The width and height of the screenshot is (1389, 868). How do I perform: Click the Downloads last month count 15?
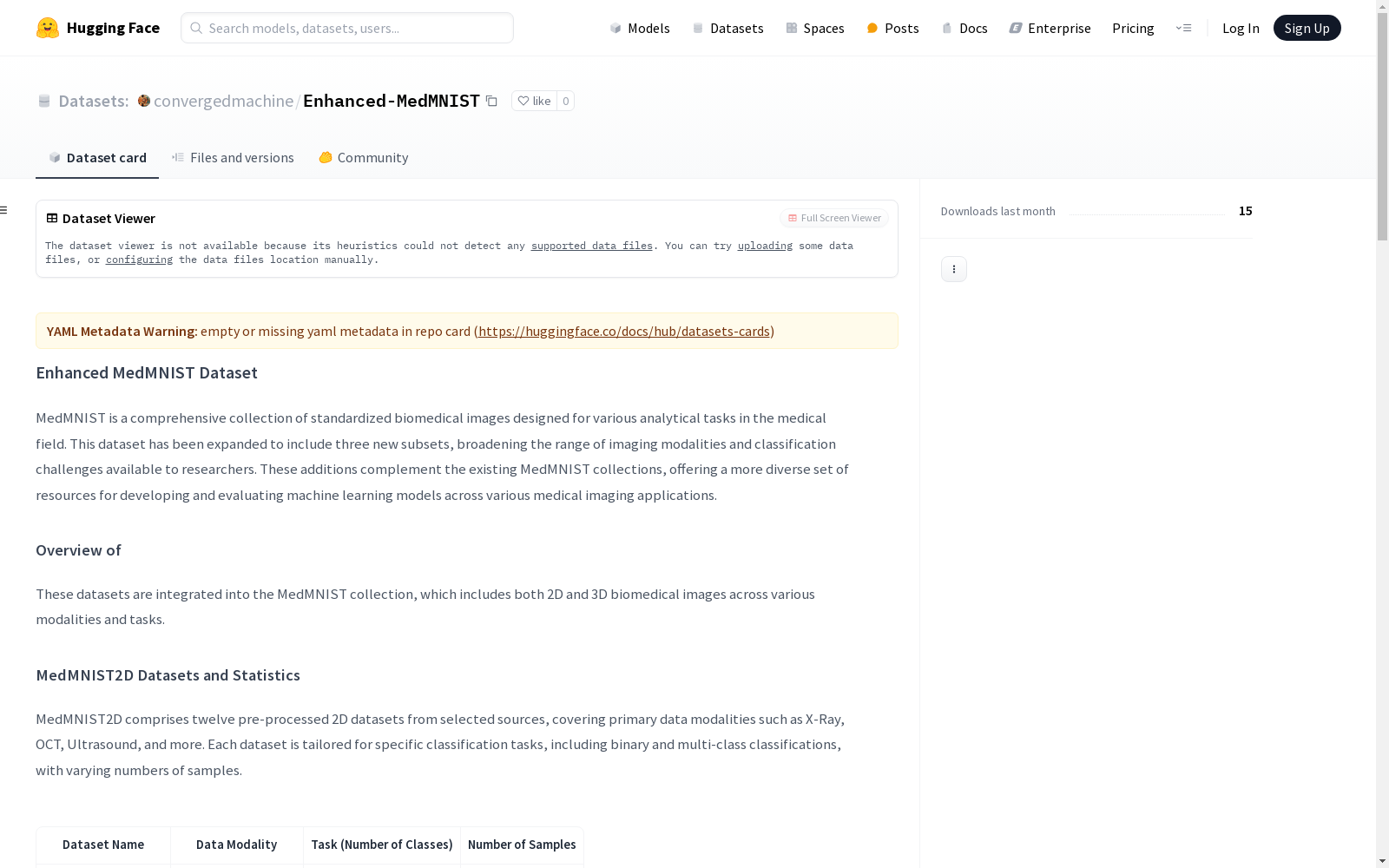pyautogui.click(x=1246, y=211)
